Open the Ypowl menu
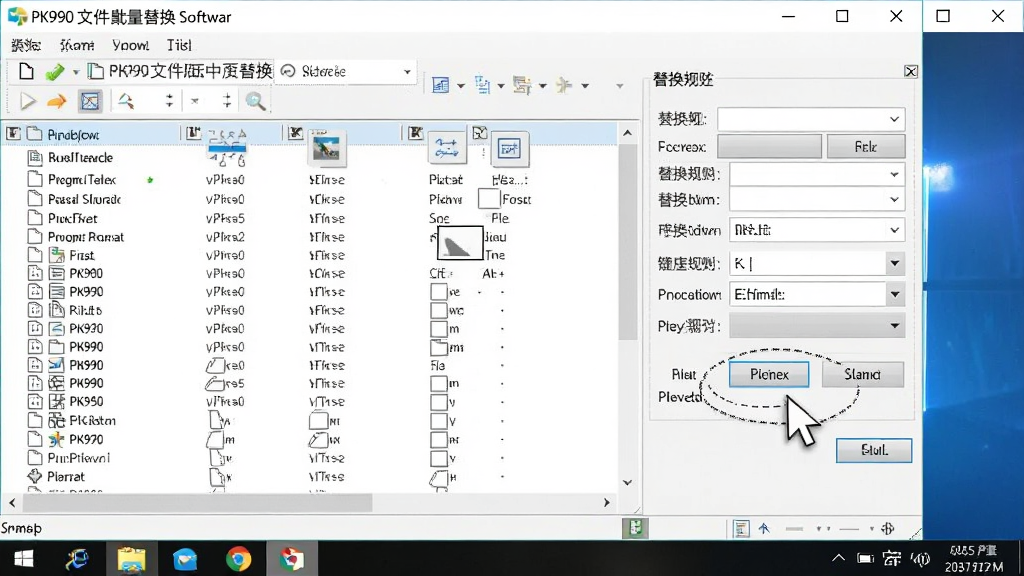 (x=131, y=45)
